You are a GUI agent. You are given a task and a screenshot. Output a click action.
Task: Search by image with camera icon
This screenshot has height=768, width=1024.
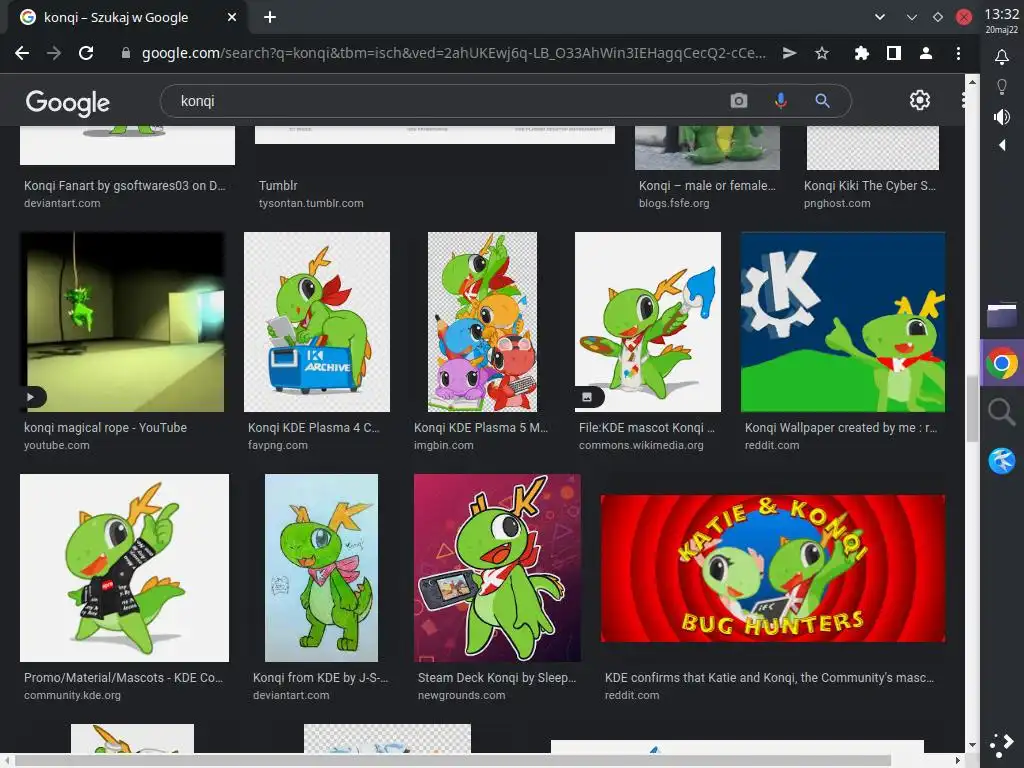(x=739, y=101)
